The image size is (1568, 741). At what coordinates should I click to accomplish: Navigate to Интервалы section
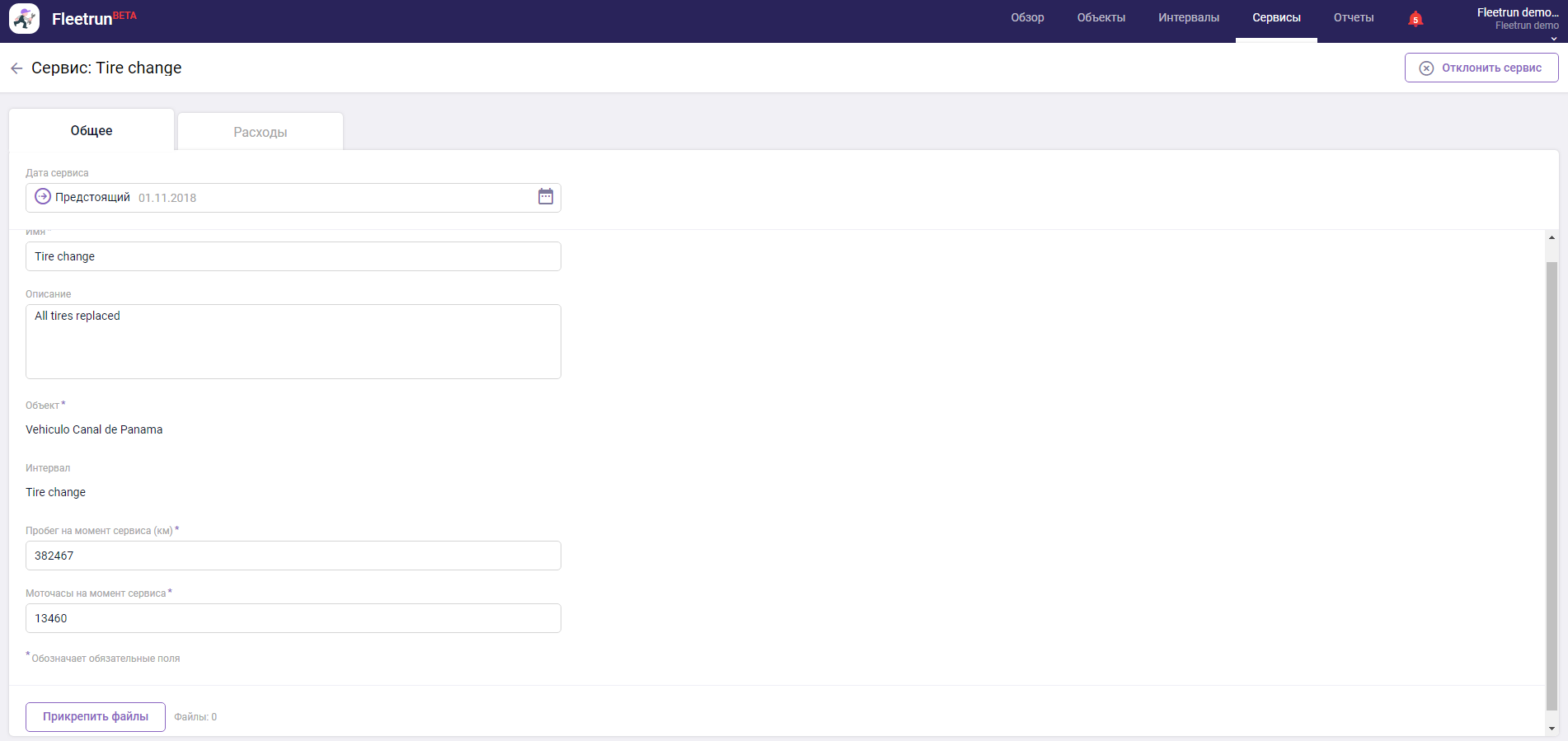1188,18
